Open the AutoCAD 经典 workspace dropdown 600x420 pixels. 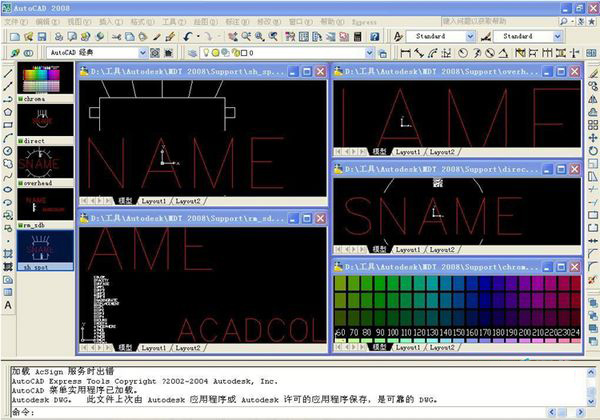tap(142, 52)
